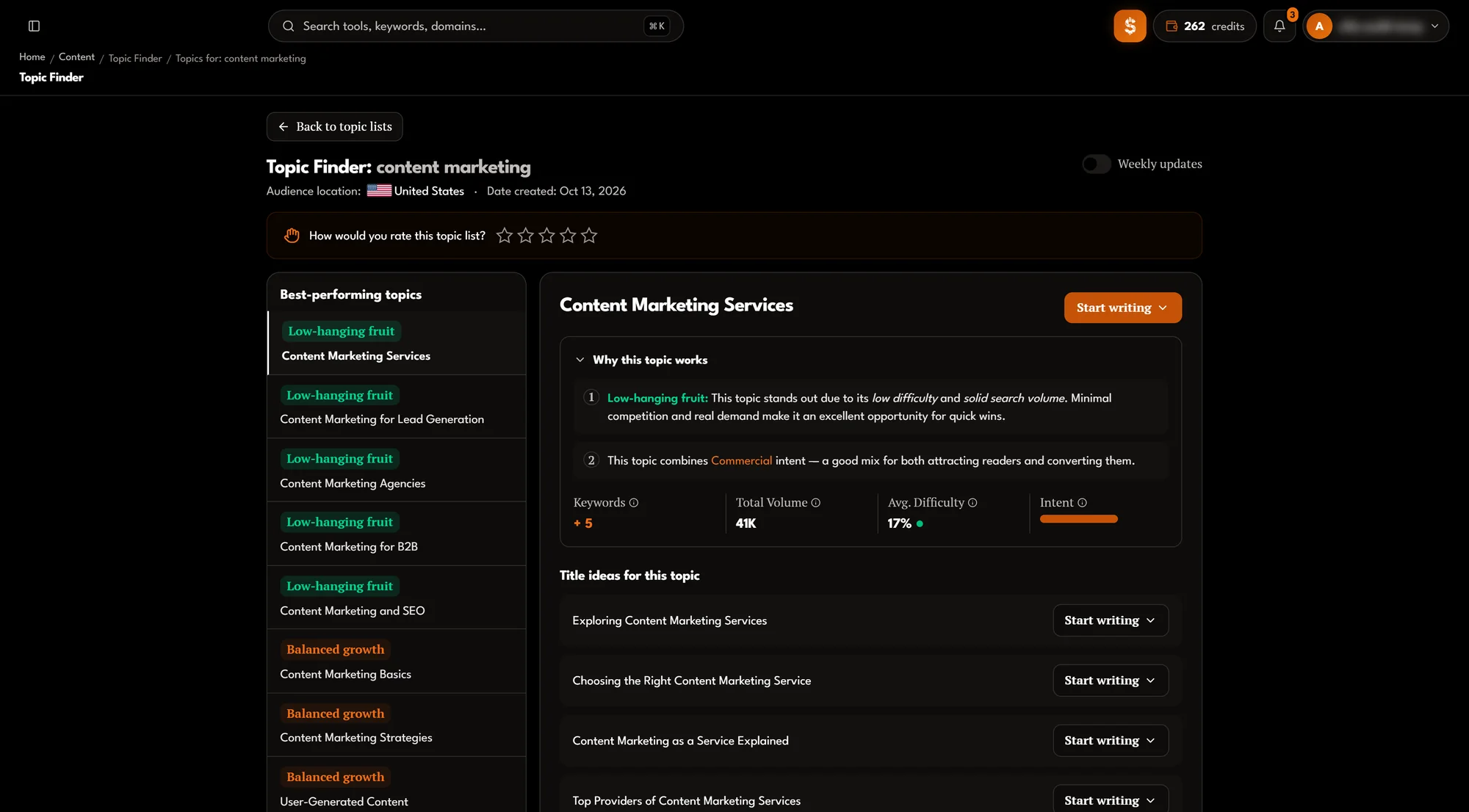Collapse the Why this topic works section
This screenshot has width=1469, height=812.
[x=580, y=360]
